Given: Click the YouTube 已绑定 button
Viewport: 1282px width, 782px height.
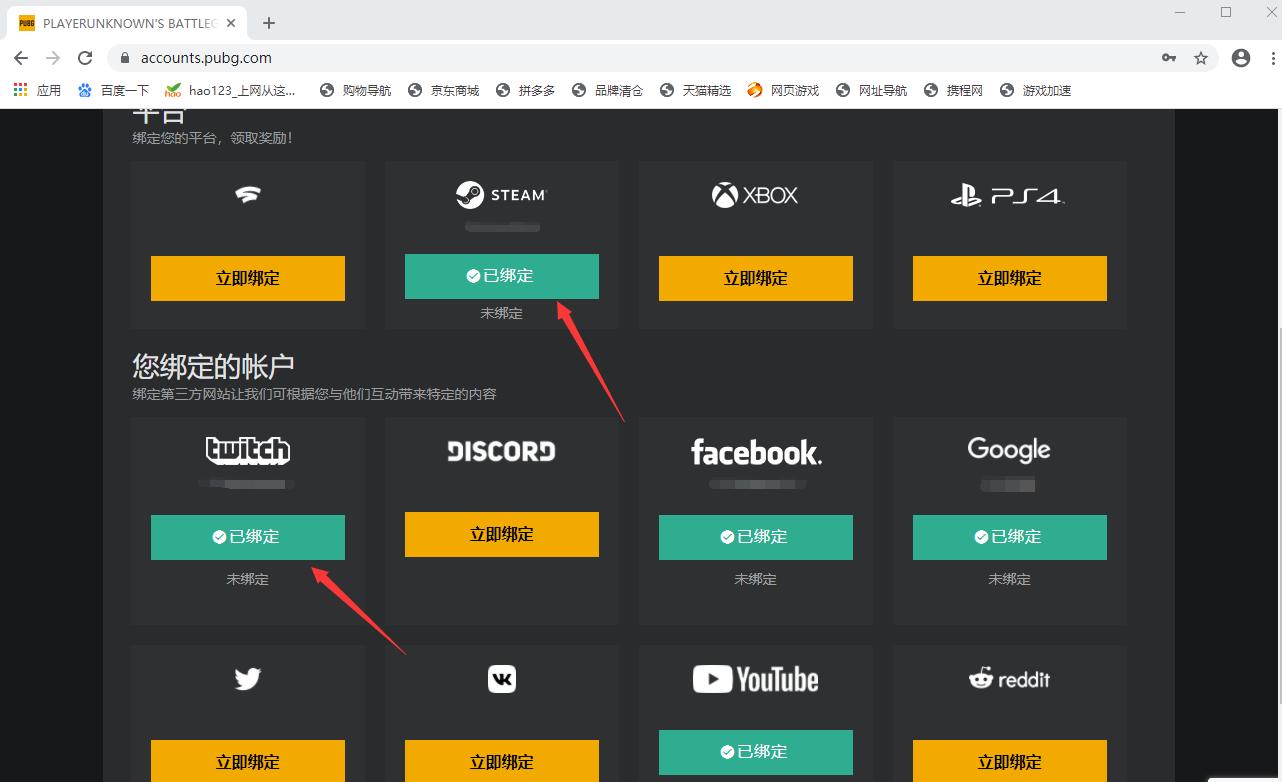Looking at the screenshot, I should [756, 752].
